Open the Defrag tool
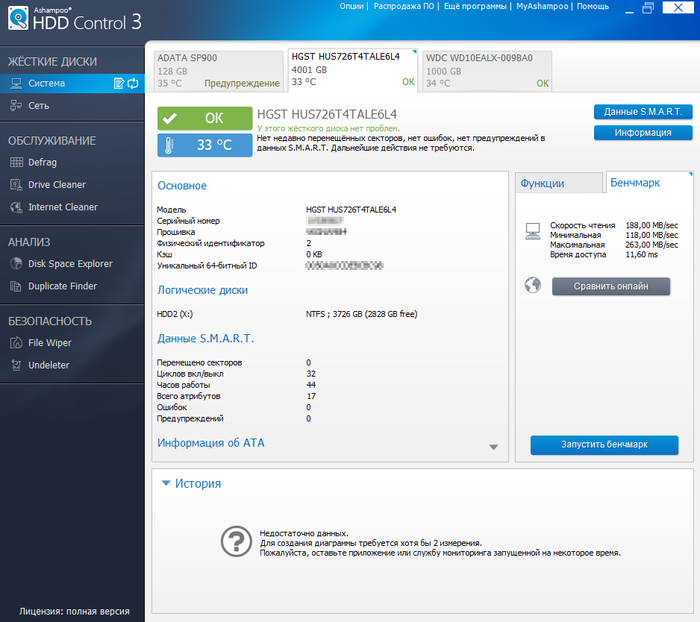The height and width of the screenshot is (622, 700). point(72,162)
